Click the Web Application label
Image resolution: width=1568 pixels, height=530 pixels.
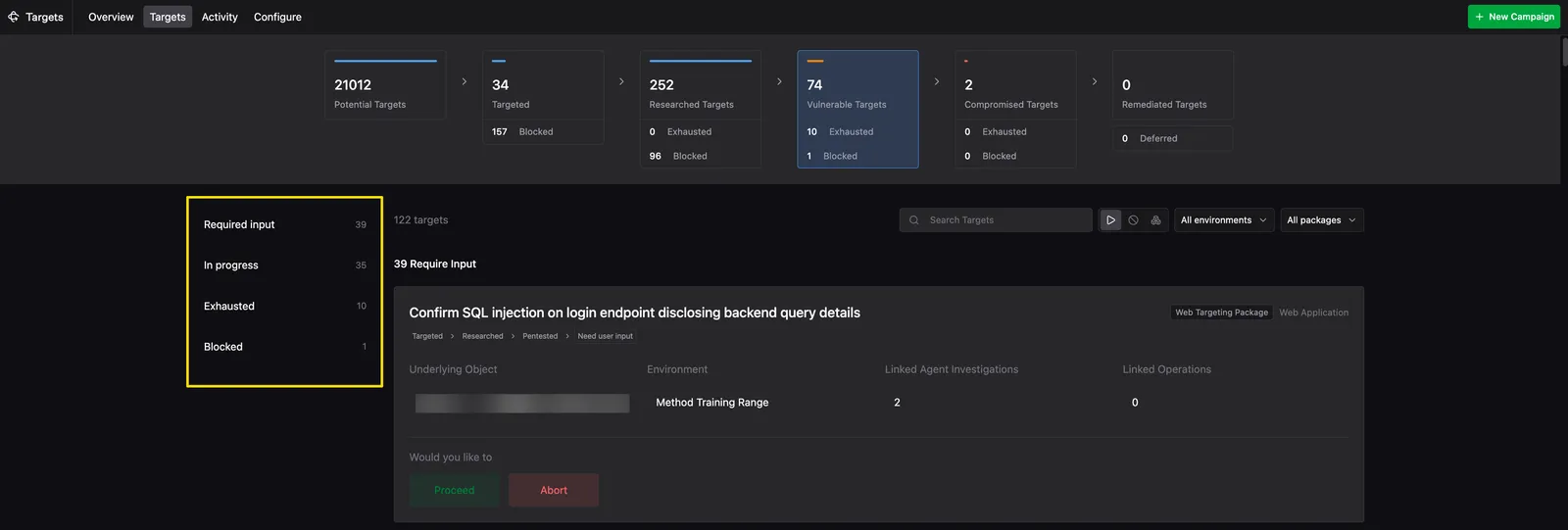(1313, 313)
